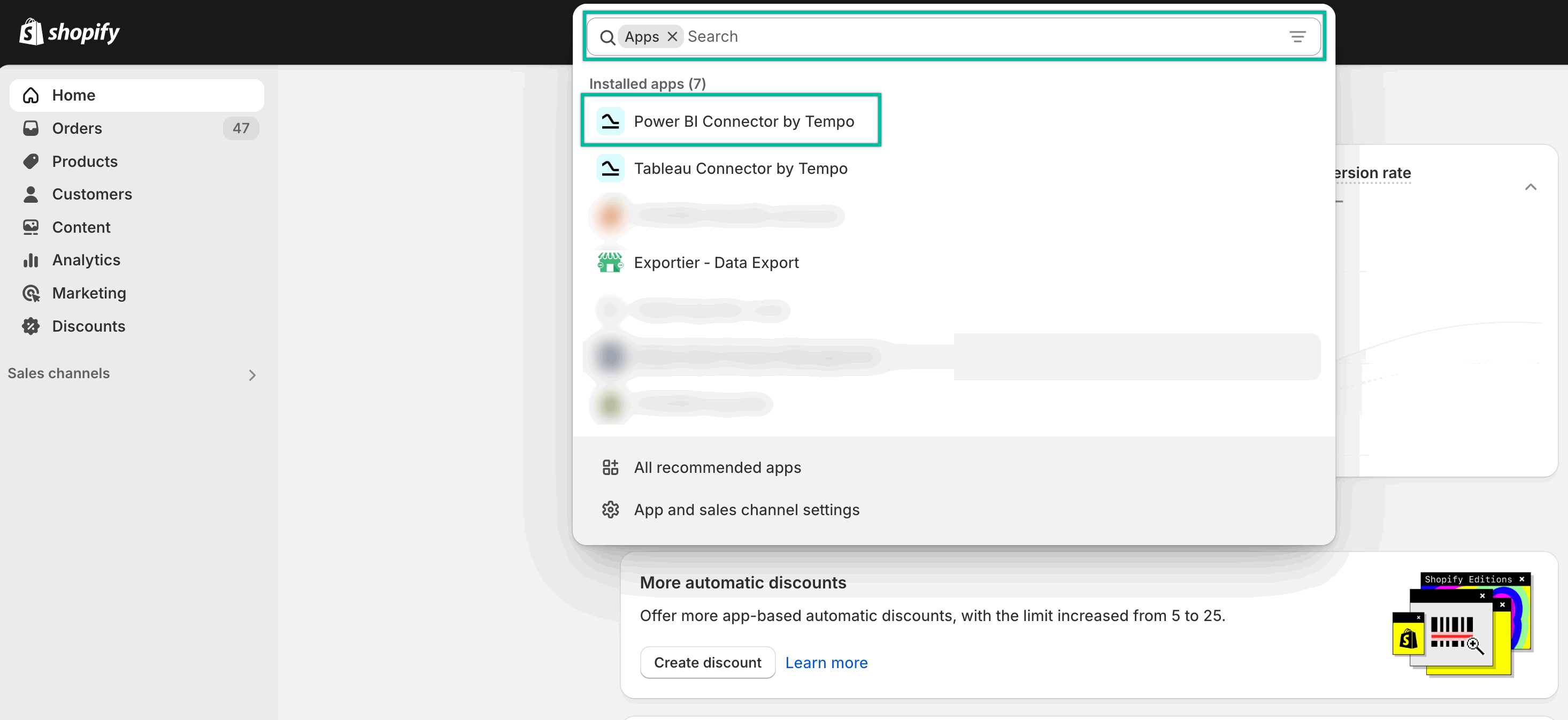Click the Create discount button
Viewport: 1568px width, 720px height.
coord(708,662)
